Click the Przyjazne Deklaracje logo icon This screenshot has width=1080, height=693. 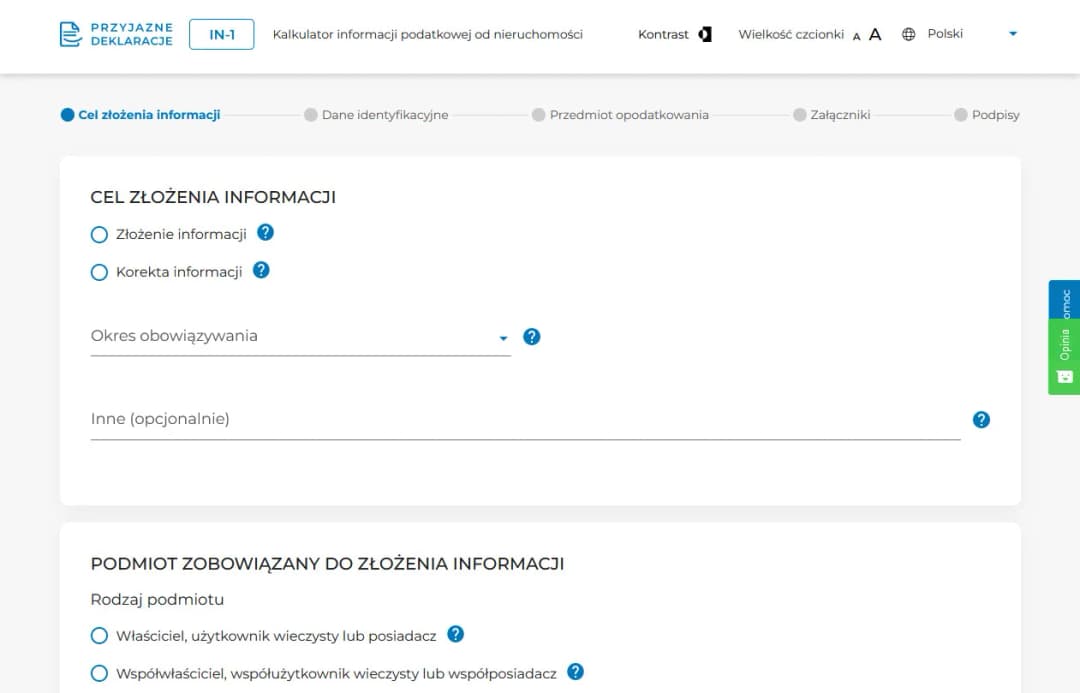click(x=68, y=33)
